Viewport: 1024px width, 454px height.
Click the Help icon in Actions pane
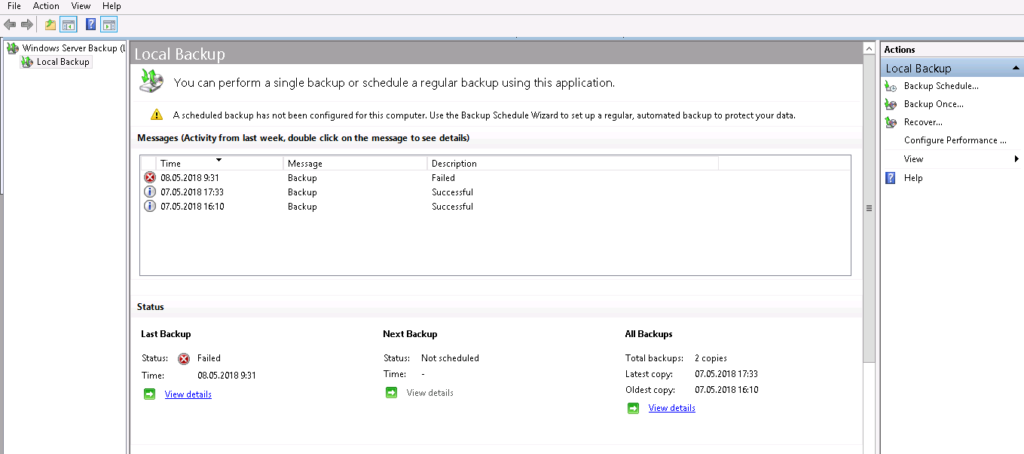pyautogui.click(x=890, y=178)
